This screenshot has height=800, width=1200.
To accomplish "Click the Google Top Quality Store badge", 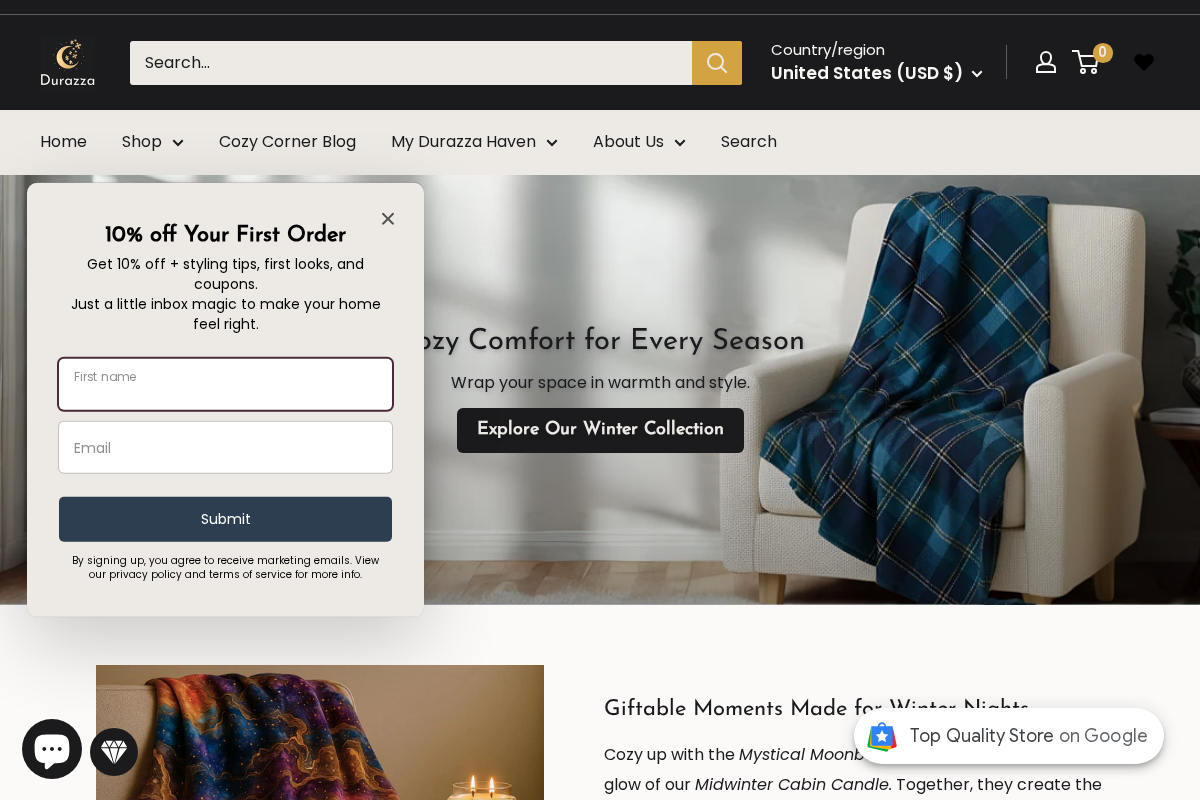I will [1009, 736].
